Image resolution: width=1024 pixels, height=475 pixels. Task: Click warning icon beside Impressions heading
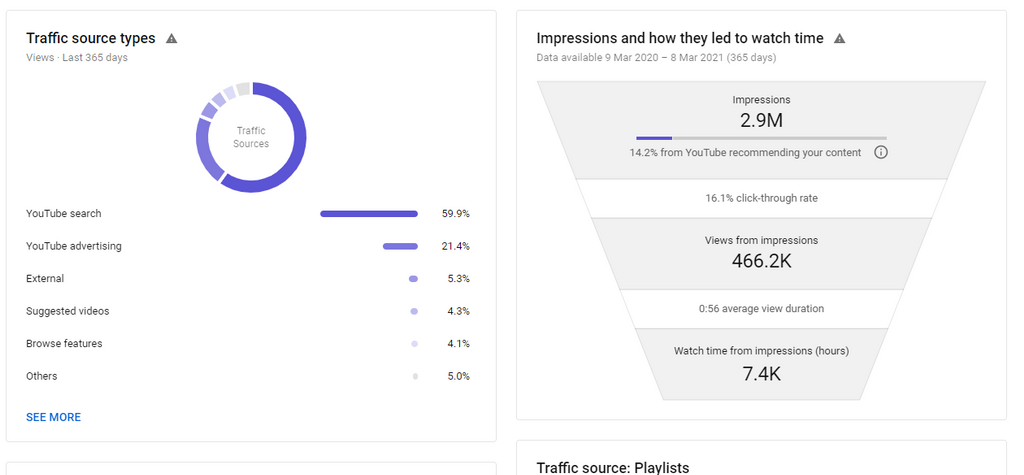point(839,39)
